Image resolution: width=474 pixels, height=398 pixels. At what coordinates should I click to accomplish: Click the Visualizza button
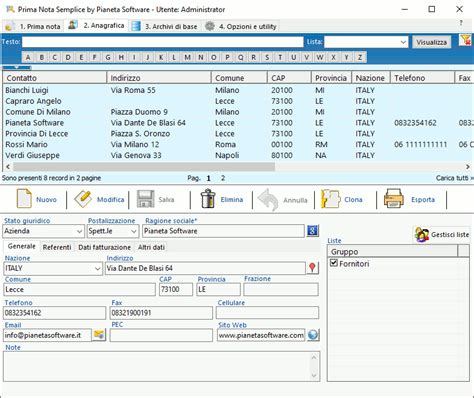(x=431, y=42)
